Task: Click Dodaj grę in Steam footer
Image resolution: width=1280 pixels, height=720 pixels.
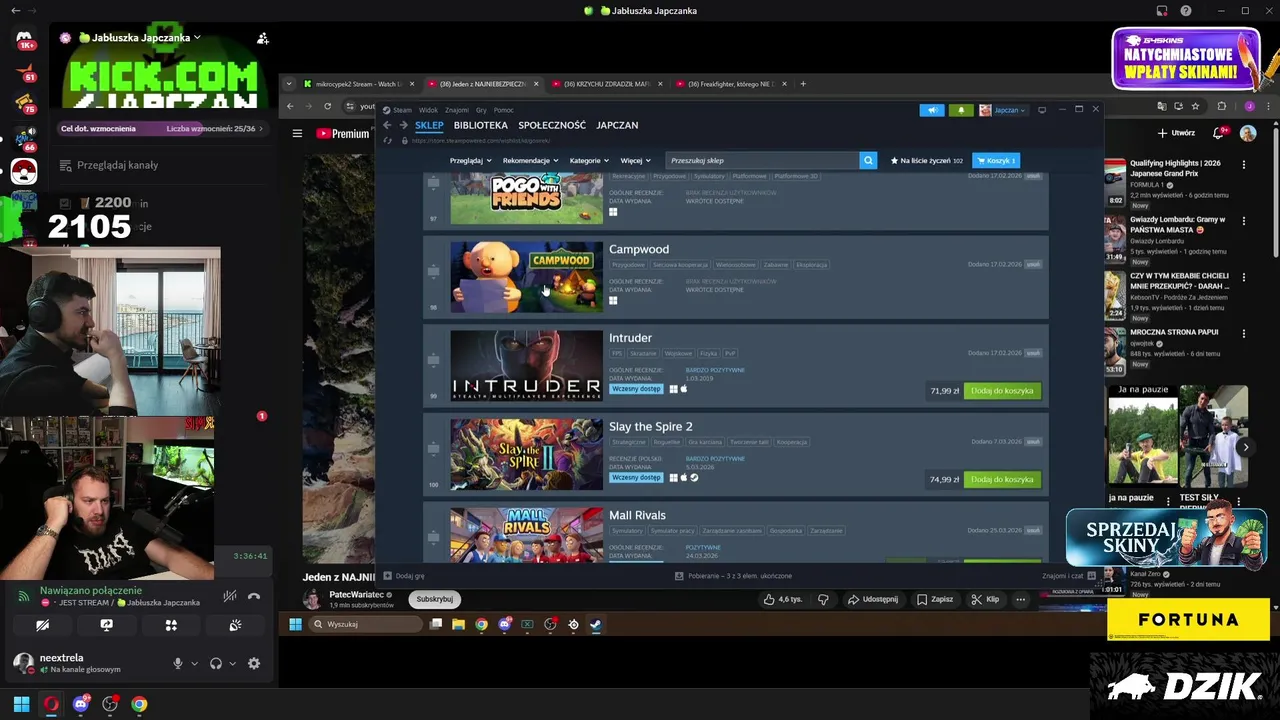Action: click(405, 576)
